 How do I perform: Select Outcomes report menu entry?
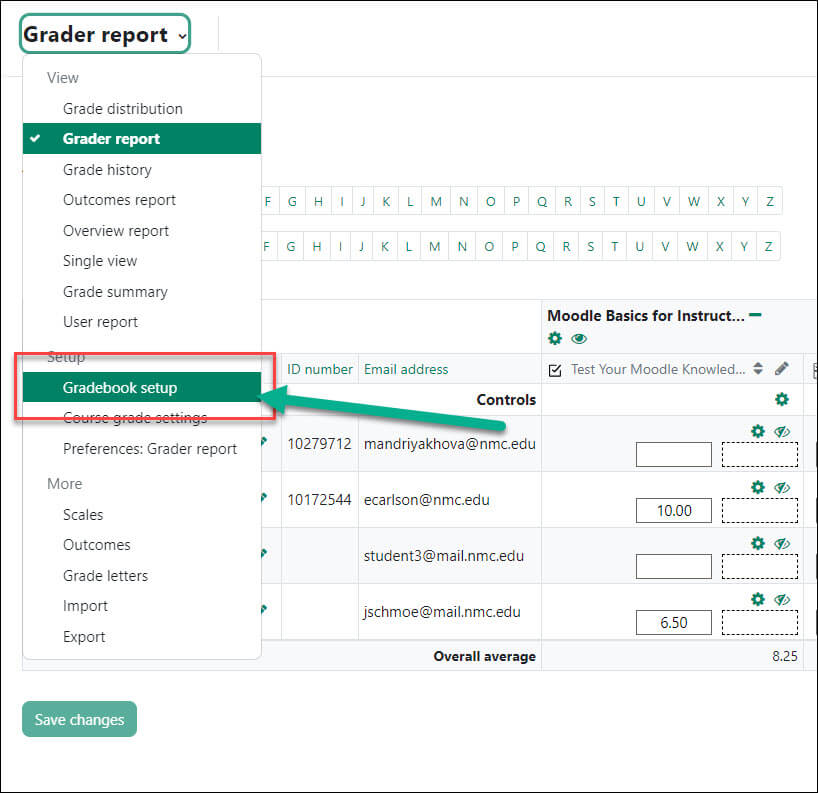point(119,200)
